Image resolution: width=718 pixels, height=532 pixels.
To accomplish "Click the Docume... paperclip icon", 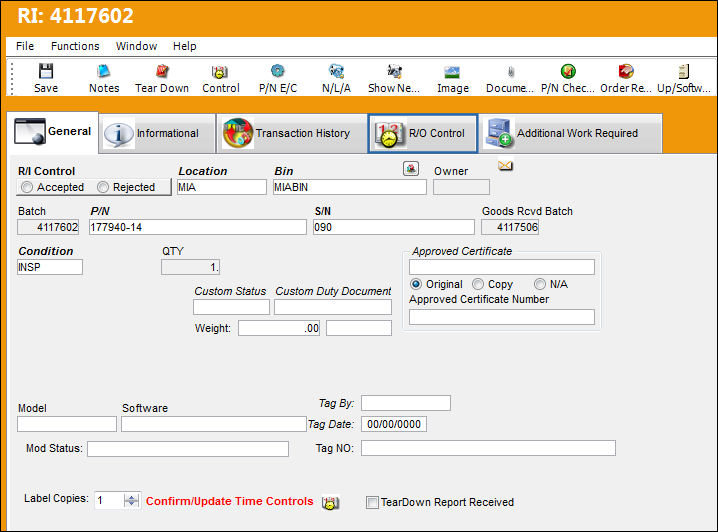I will 511,72.
